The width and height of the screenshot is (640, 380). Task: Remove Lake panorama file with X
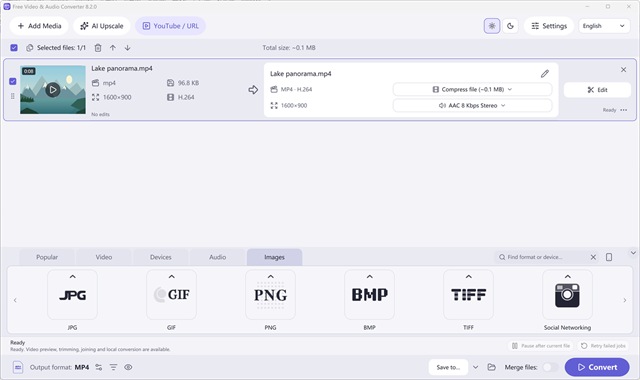623,70
